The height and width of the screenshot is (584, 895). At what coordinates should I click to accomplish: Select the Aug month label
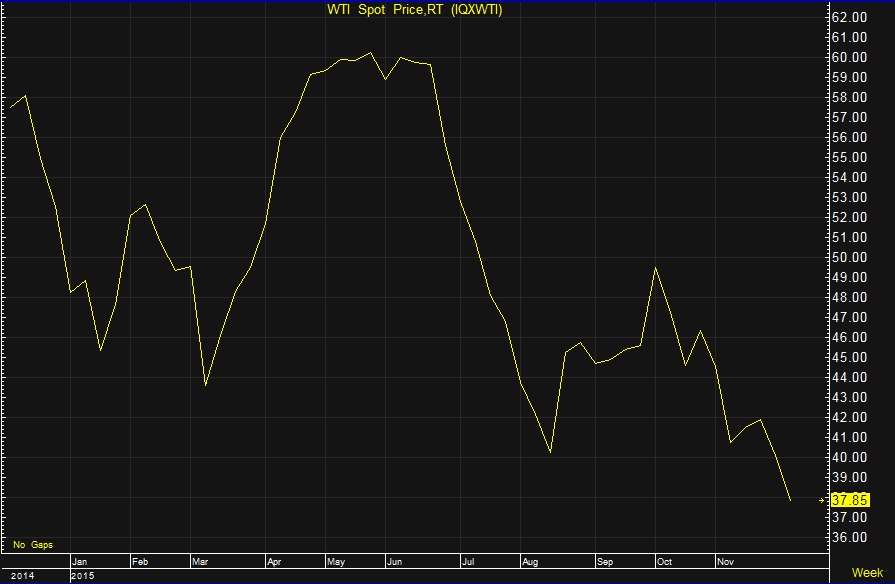[x=530, y=562]
